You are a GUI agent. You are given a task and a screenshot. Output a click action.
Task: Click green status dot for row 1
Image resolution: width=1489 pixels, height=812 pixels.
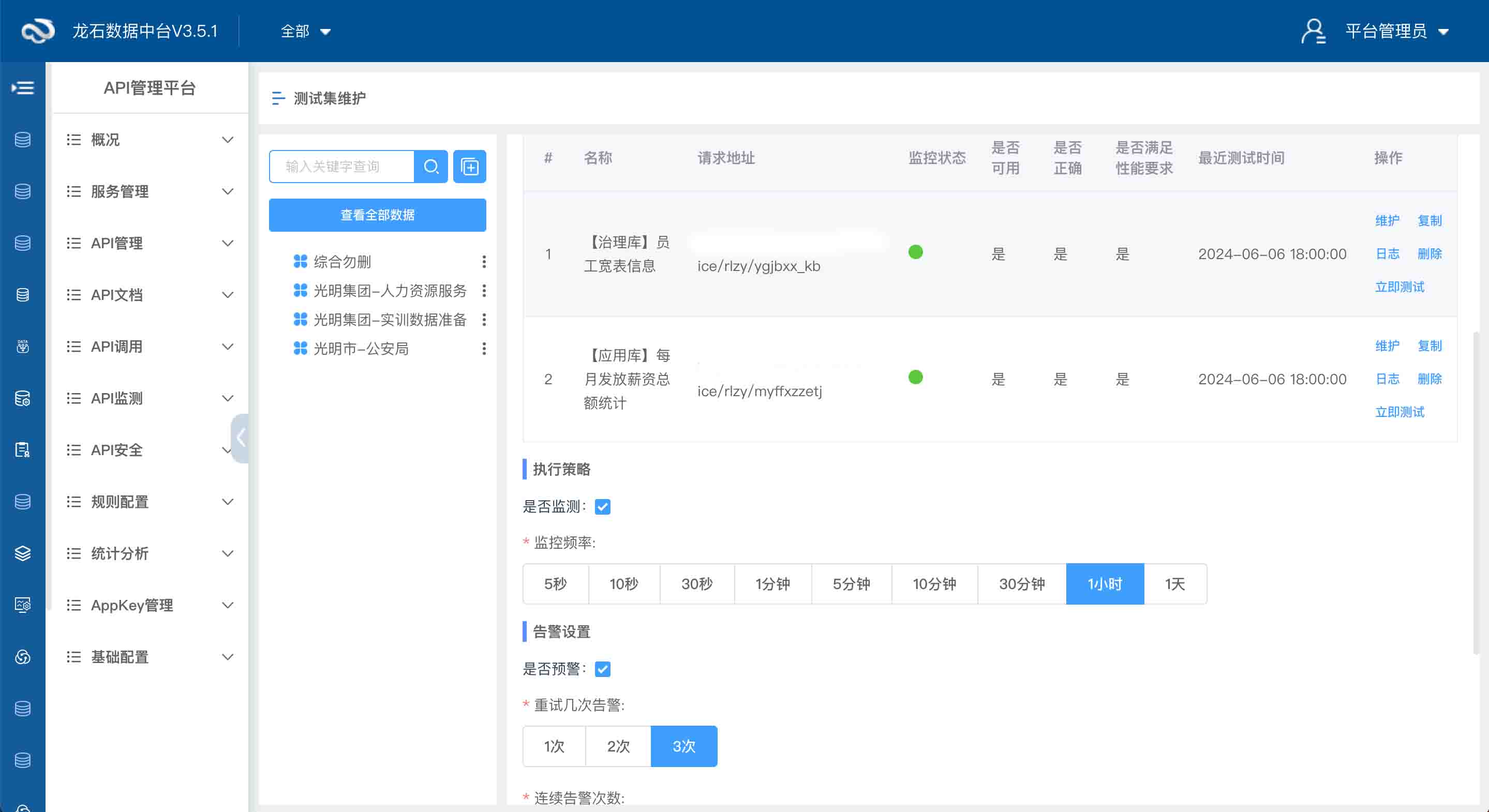pos(916,252)
